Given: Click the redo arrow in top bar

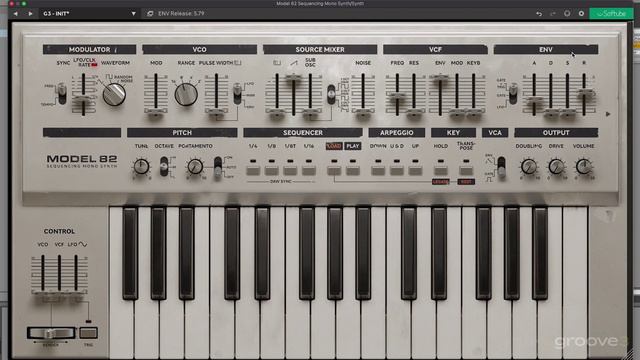Looking at the screenshot, I should [x=553, y=13].
